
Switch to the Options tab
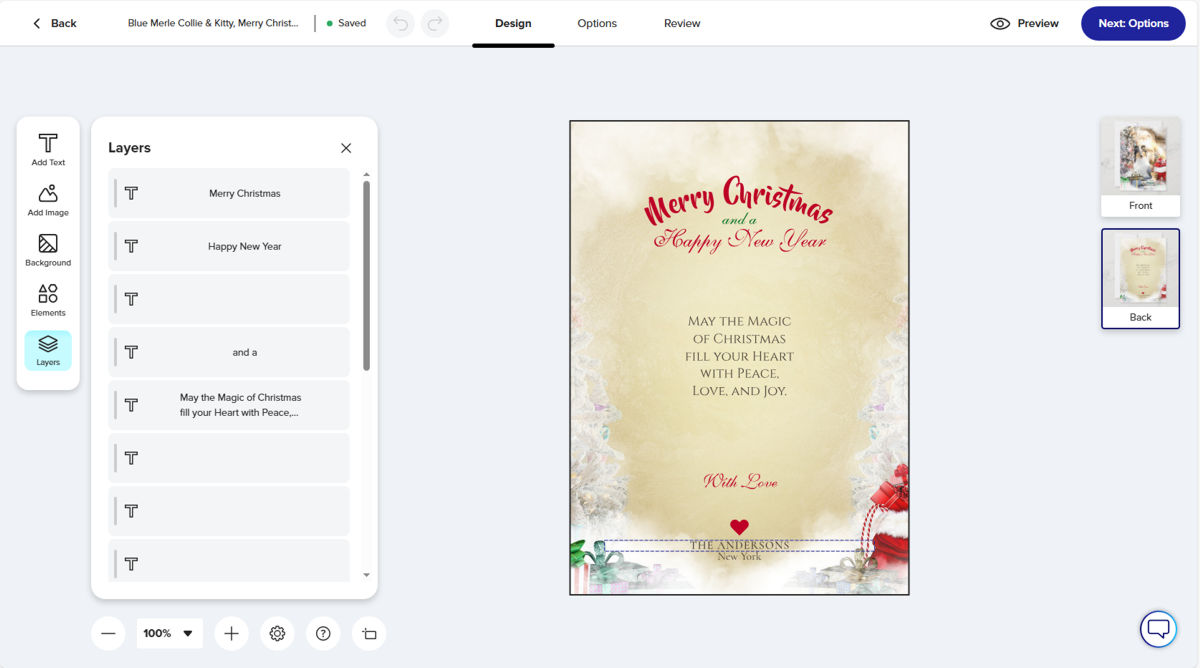click(x=597, y=23)
